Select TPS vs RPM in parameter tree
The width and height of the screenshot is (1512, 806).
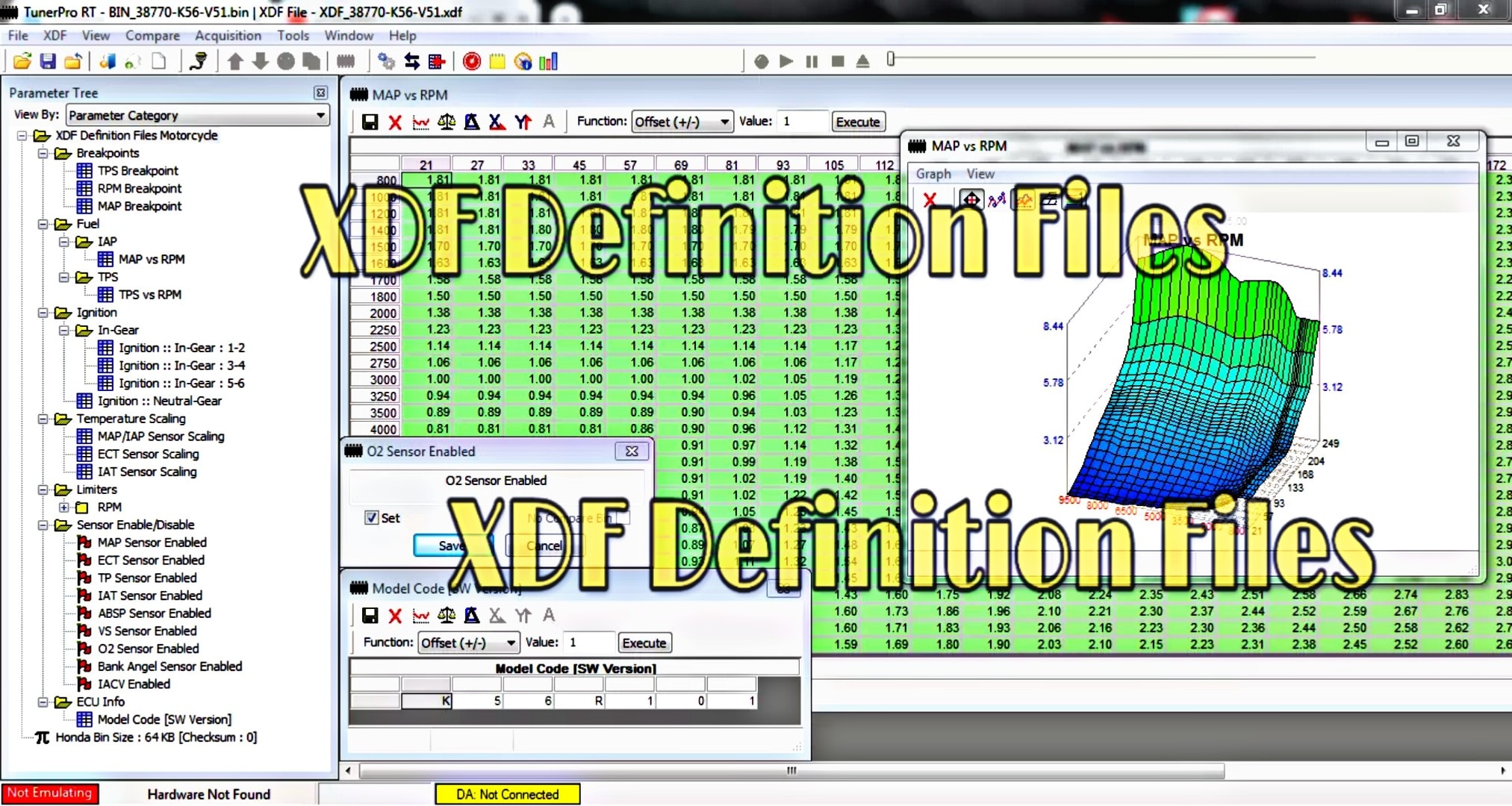pos(149,295)
